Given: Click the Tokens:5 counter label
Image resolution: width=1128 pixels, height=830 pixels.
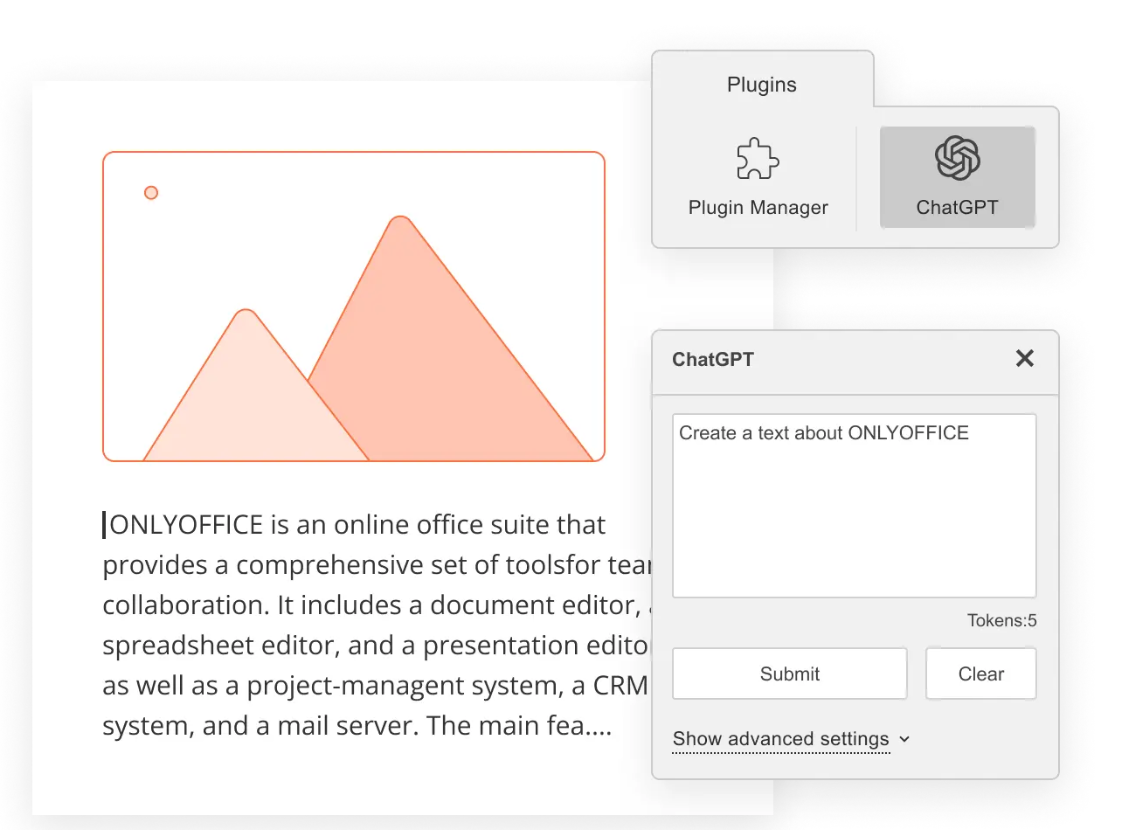Looking at the screenshot, I should 1001,621.
